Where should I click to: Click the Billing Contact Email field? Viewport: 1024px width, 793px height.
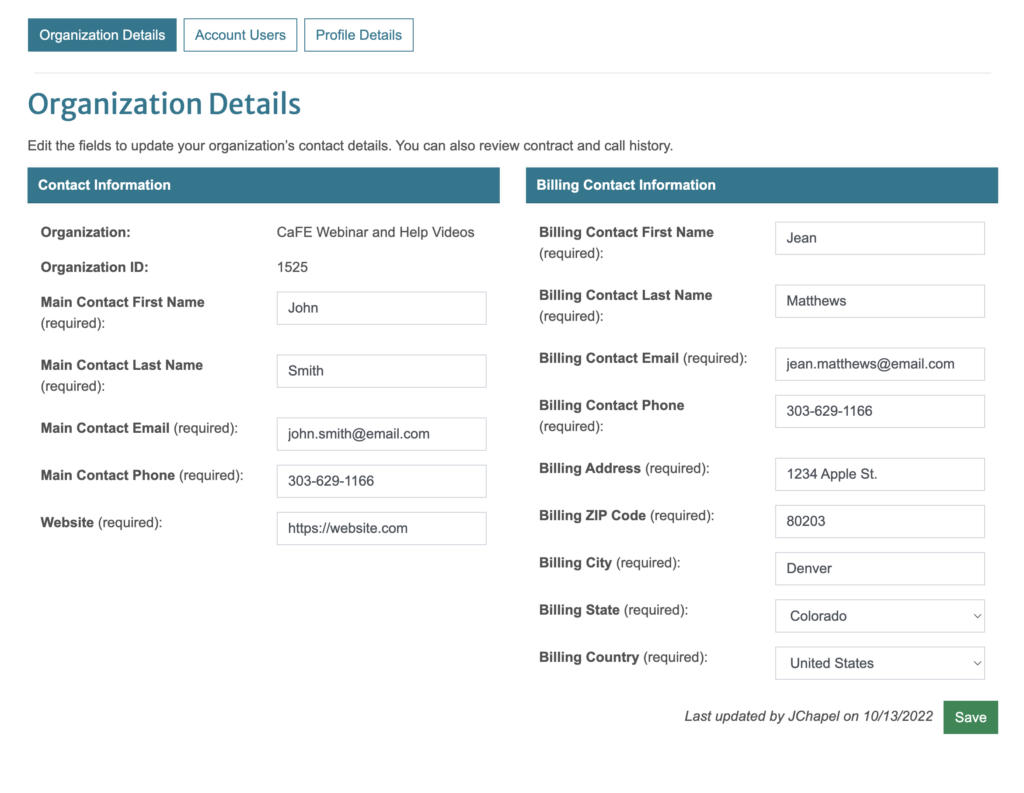[879, 364]
